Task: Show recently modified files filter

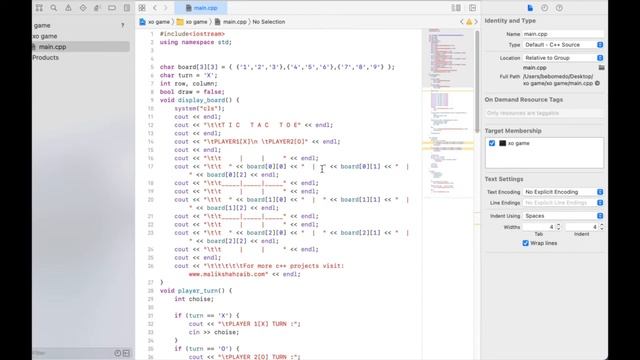Action: [118, 353]
